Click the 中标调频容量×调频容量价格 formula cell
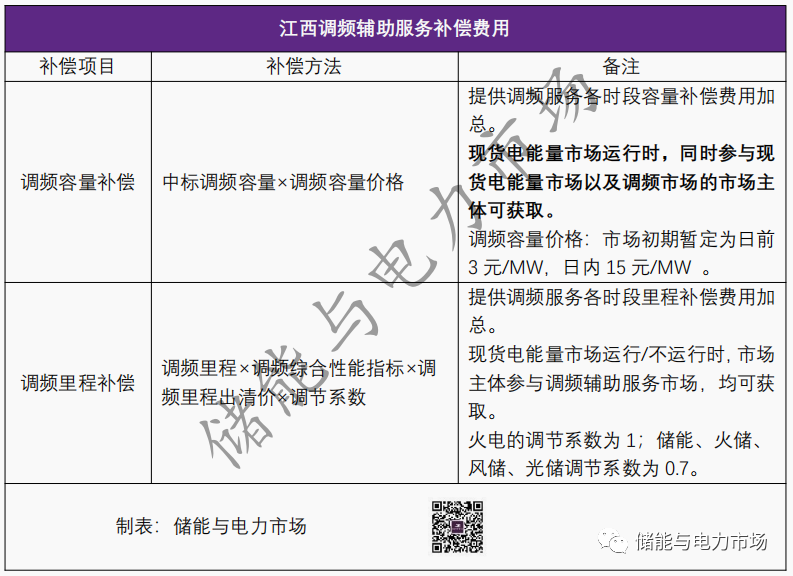 (283, 183)
